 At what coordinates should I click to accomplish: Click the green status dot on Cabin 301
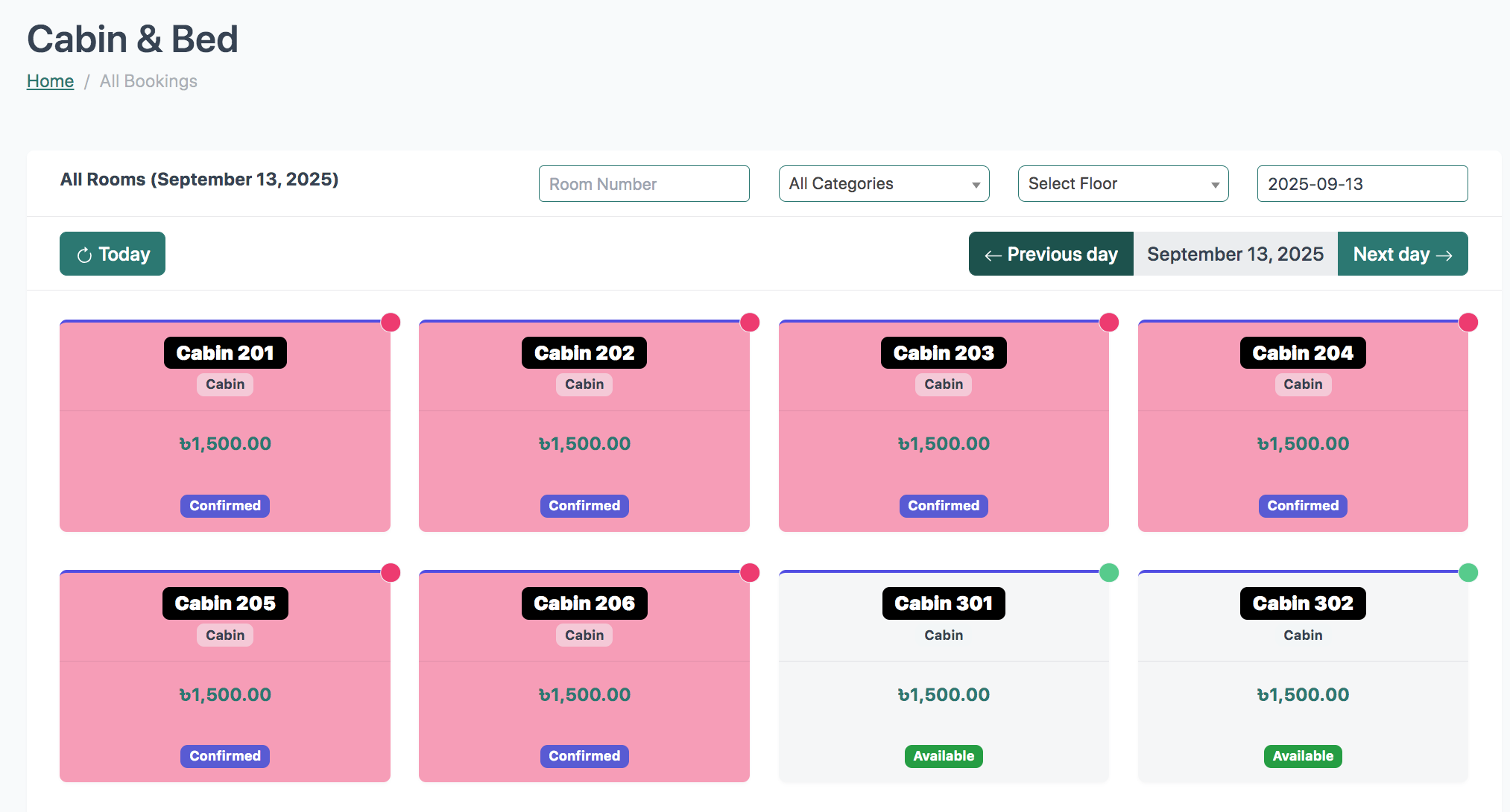(1109, 573)
